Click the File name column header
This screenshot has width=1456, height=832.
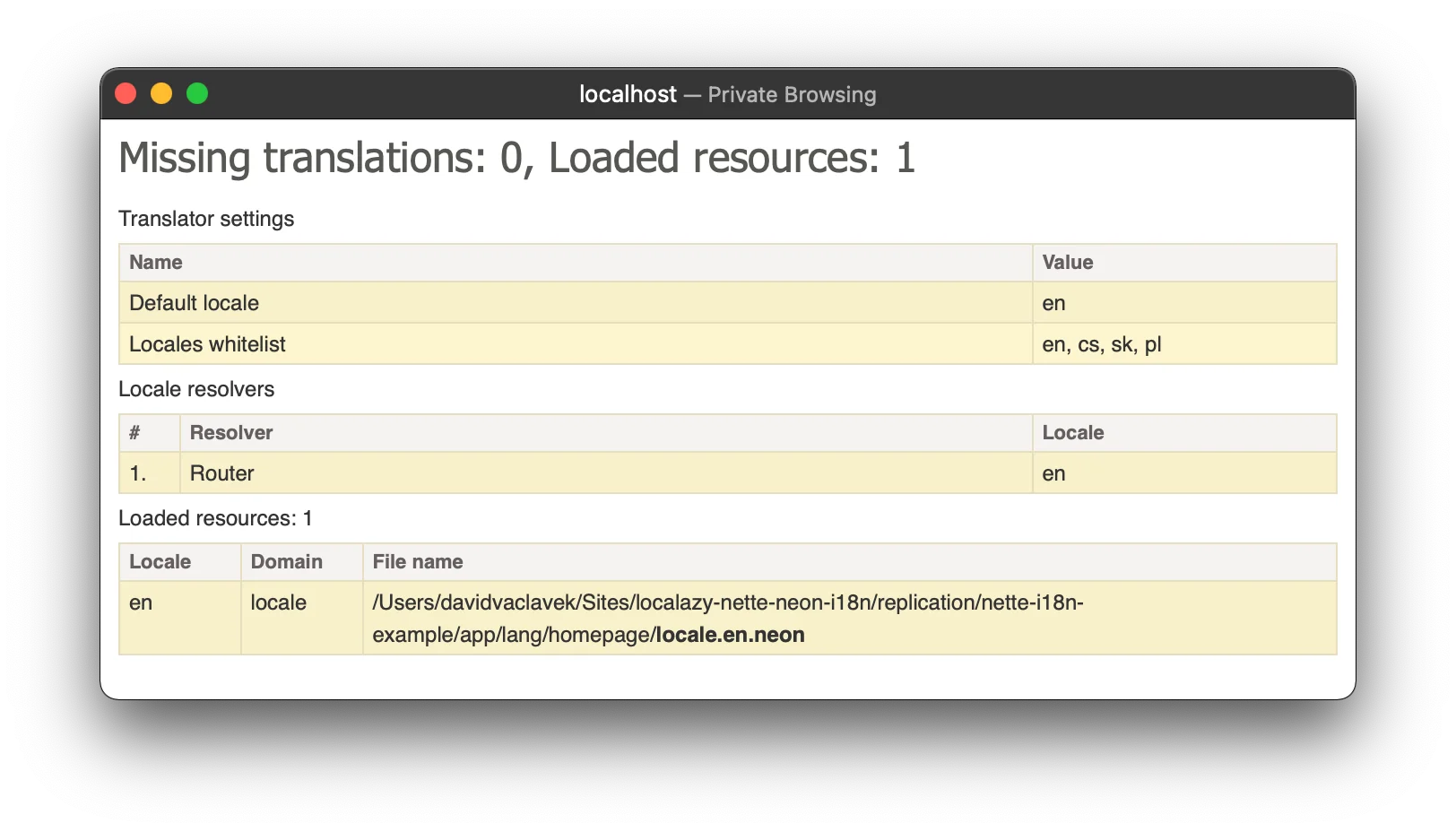[418, 562]
